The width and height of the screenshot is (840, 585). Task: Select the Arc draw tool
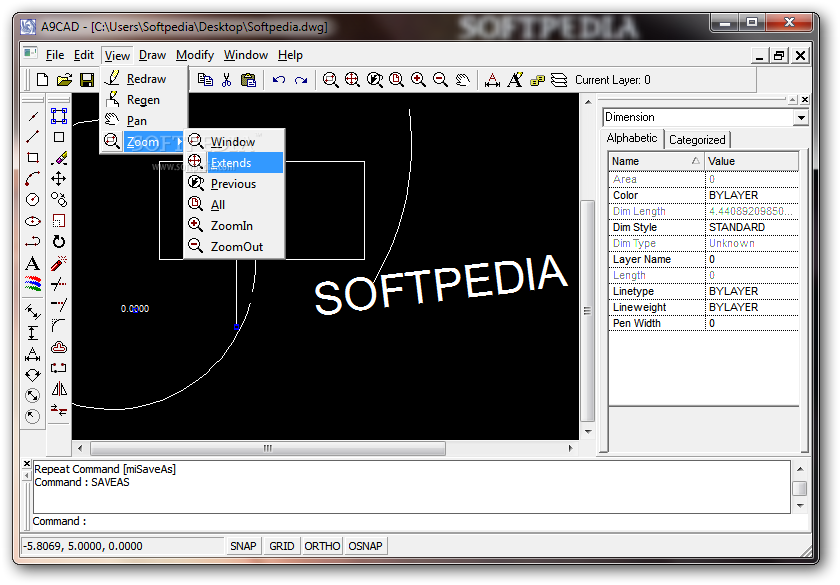tap(33, 178)
